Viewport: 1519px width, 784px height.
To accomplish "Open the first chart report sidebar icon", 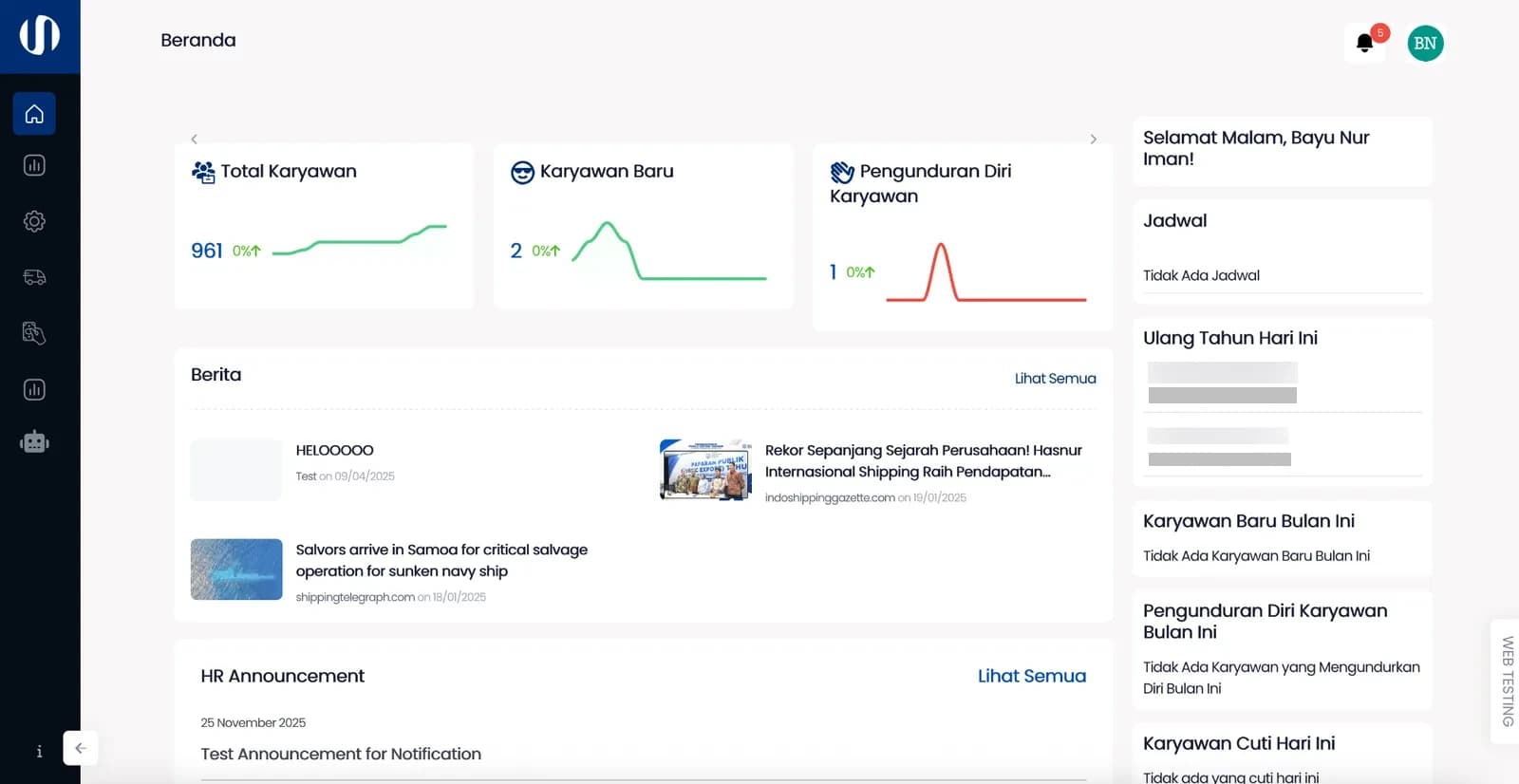I will point(34,165).
